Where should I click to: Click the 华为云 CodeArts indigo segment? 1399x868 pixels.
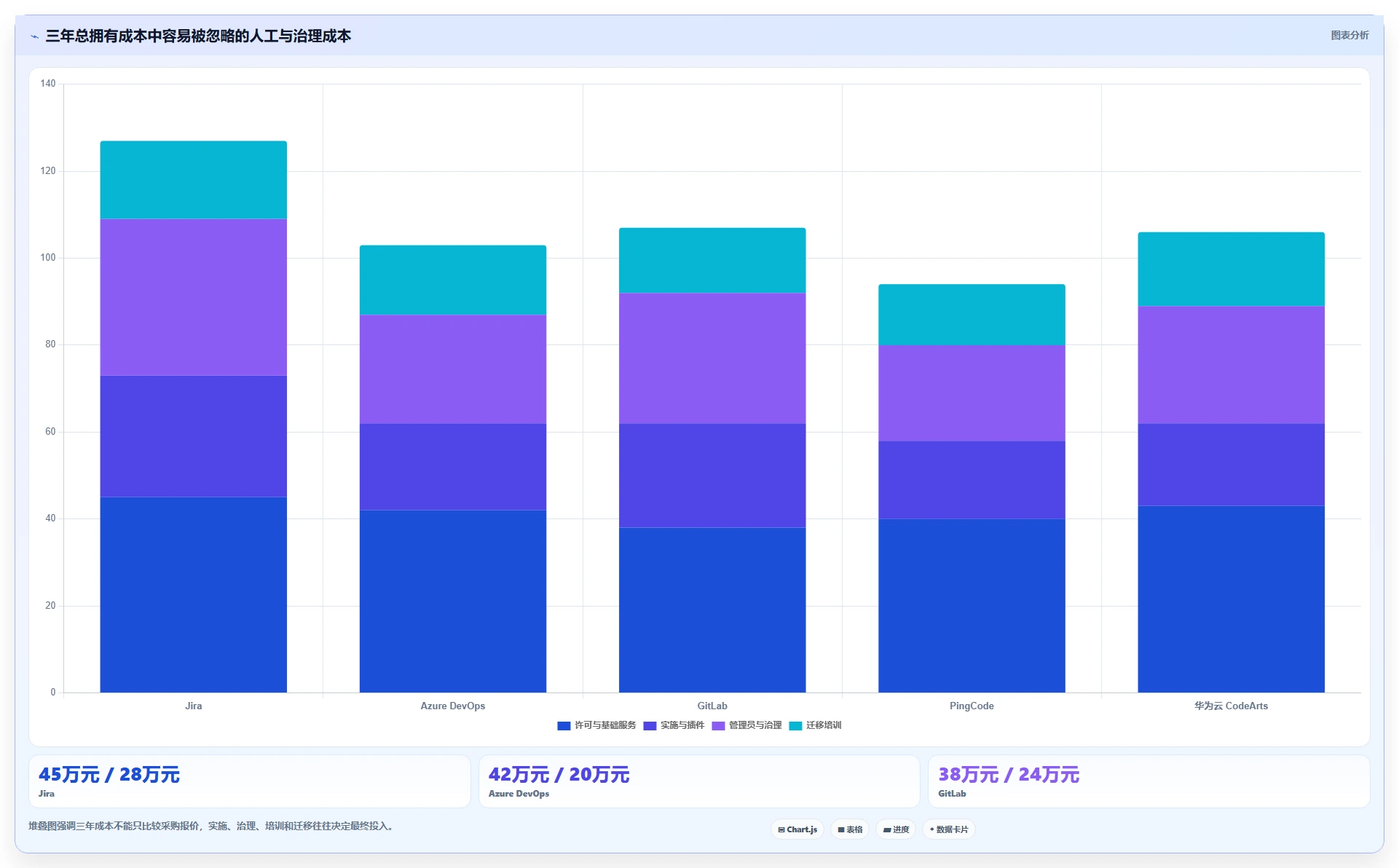(x=1231, y=465)
